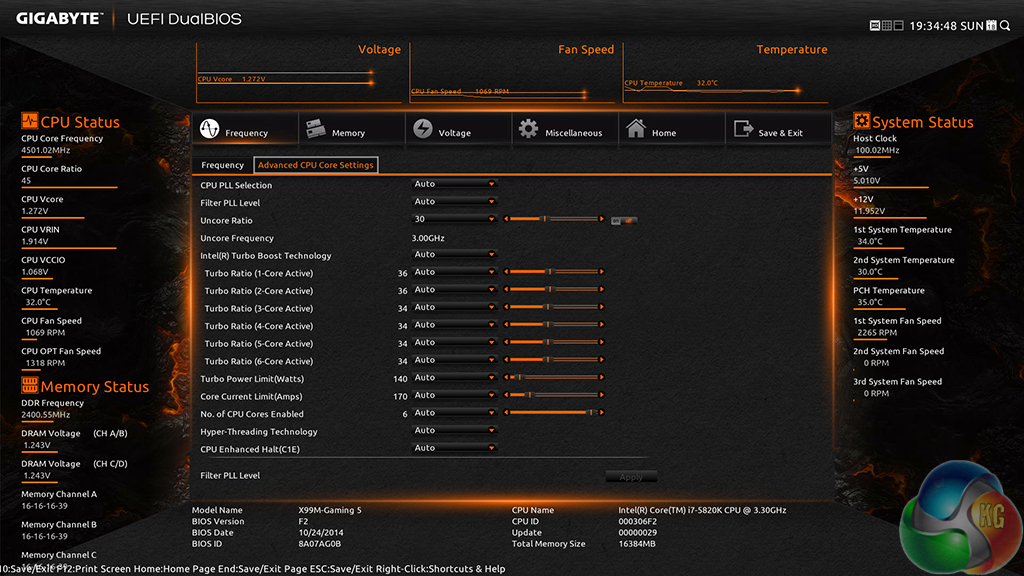The width and height of the screenshot is (1024, 576).
Task: Open CPU Enhanced Halt (C1E) dropdown
Action: (454, 448)
